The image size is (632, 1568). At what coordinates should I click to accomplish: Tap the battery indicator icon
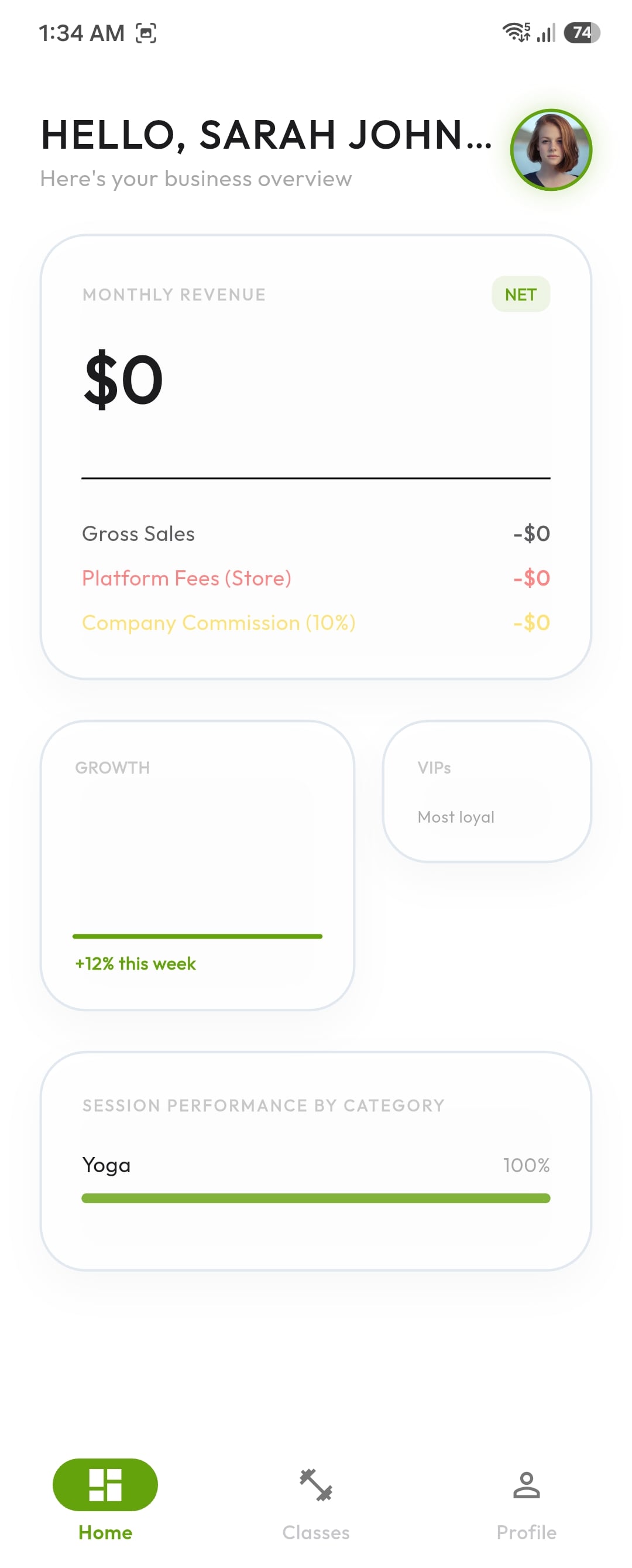[582, 32]
